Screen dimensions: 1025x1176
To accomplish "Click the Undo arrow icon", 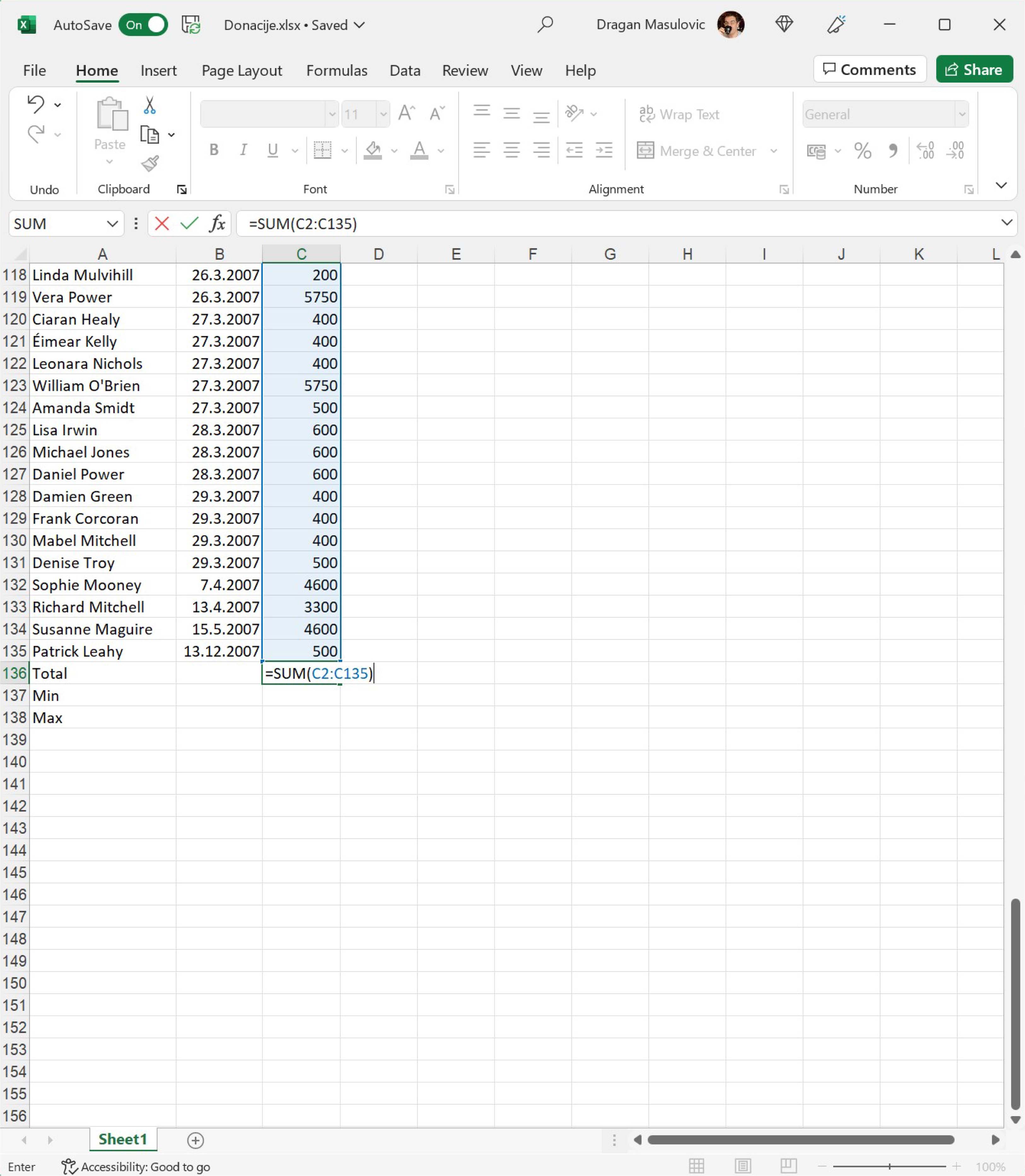I will click(x=36, y=104).
